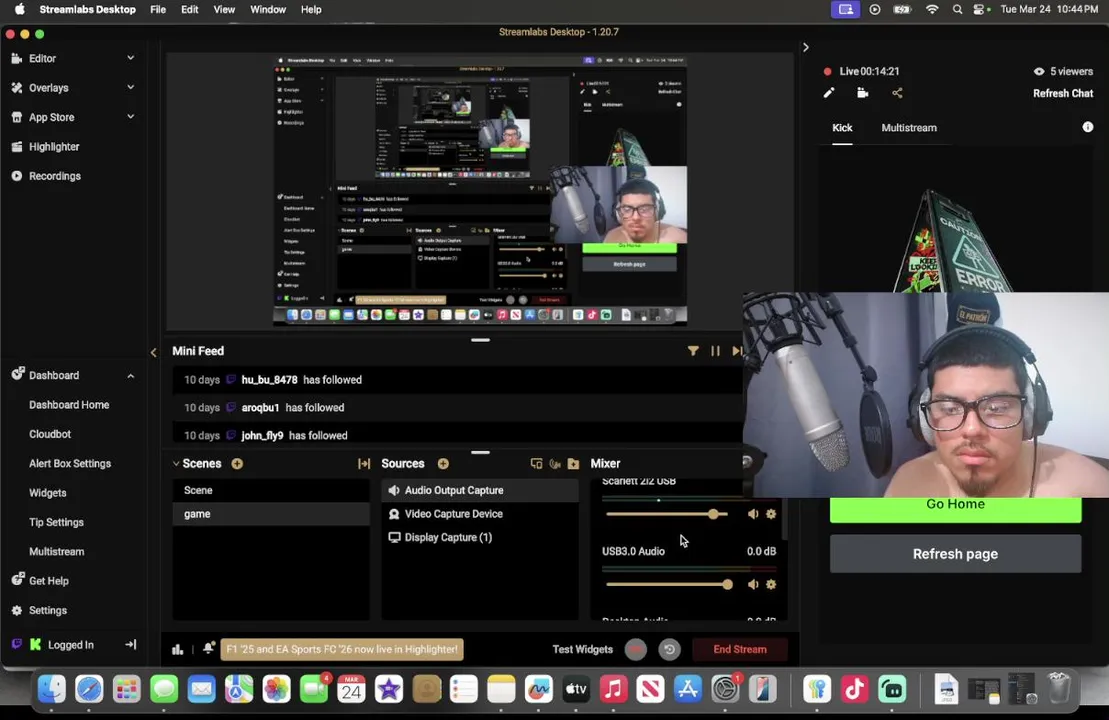Screen dimensions: 1109x720
Task: Open the Highlighter announcement banner
Action: click(342, 649)
